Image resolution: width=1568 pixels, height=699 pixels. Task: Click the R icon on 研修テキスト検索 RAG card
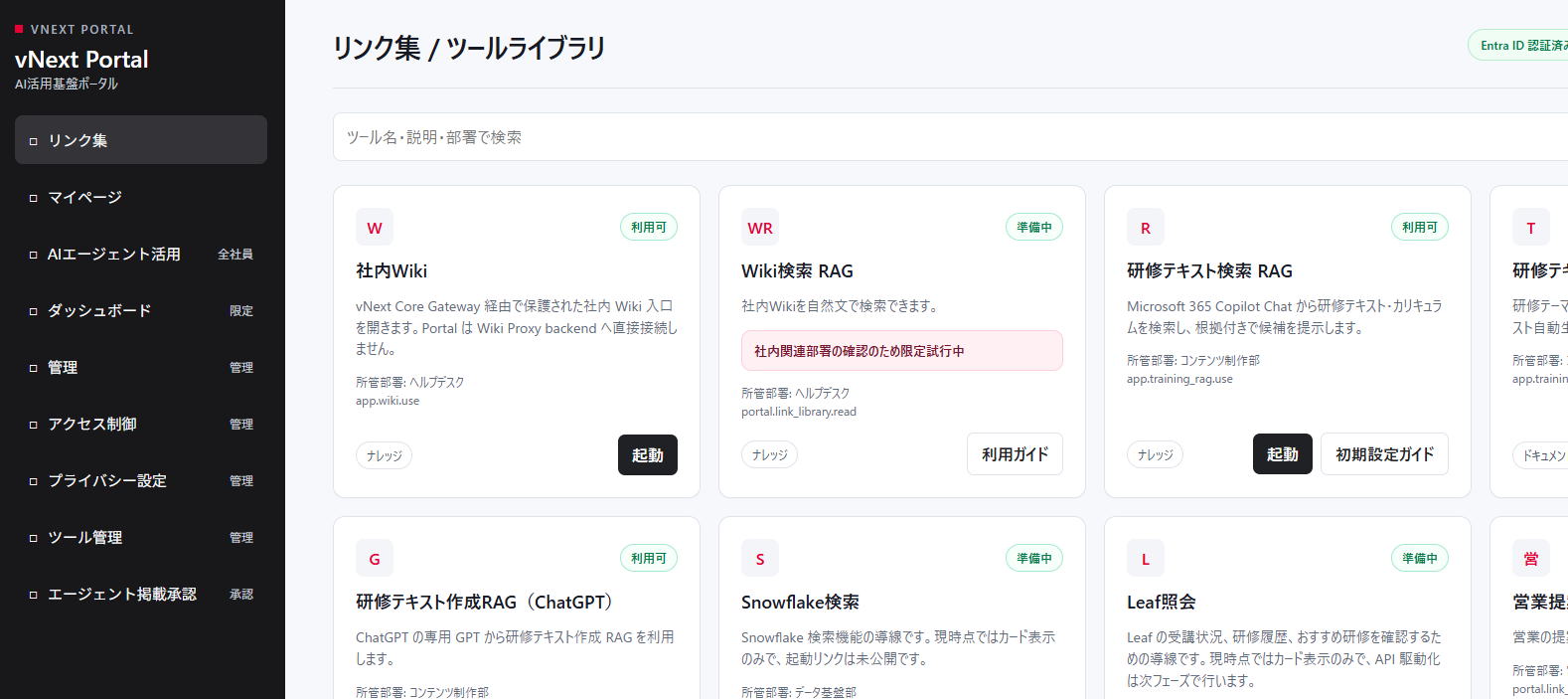pos(1146,228)
